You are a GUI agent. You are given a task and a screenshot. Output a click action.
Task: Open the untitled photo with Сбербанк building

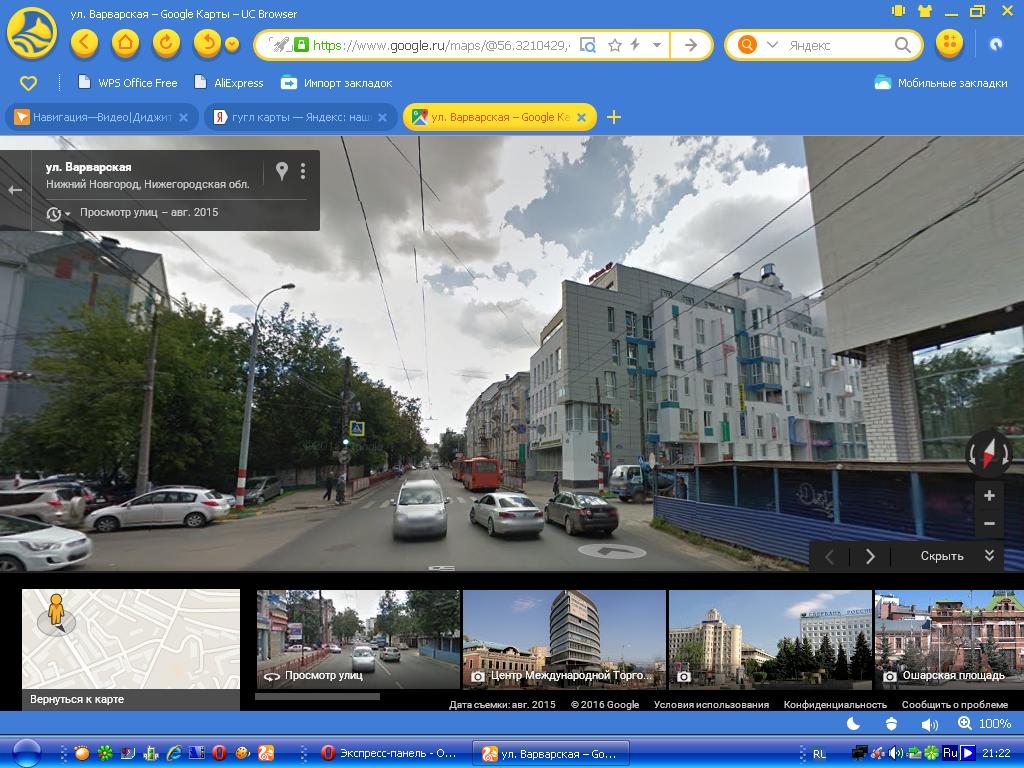pos(770,639)
